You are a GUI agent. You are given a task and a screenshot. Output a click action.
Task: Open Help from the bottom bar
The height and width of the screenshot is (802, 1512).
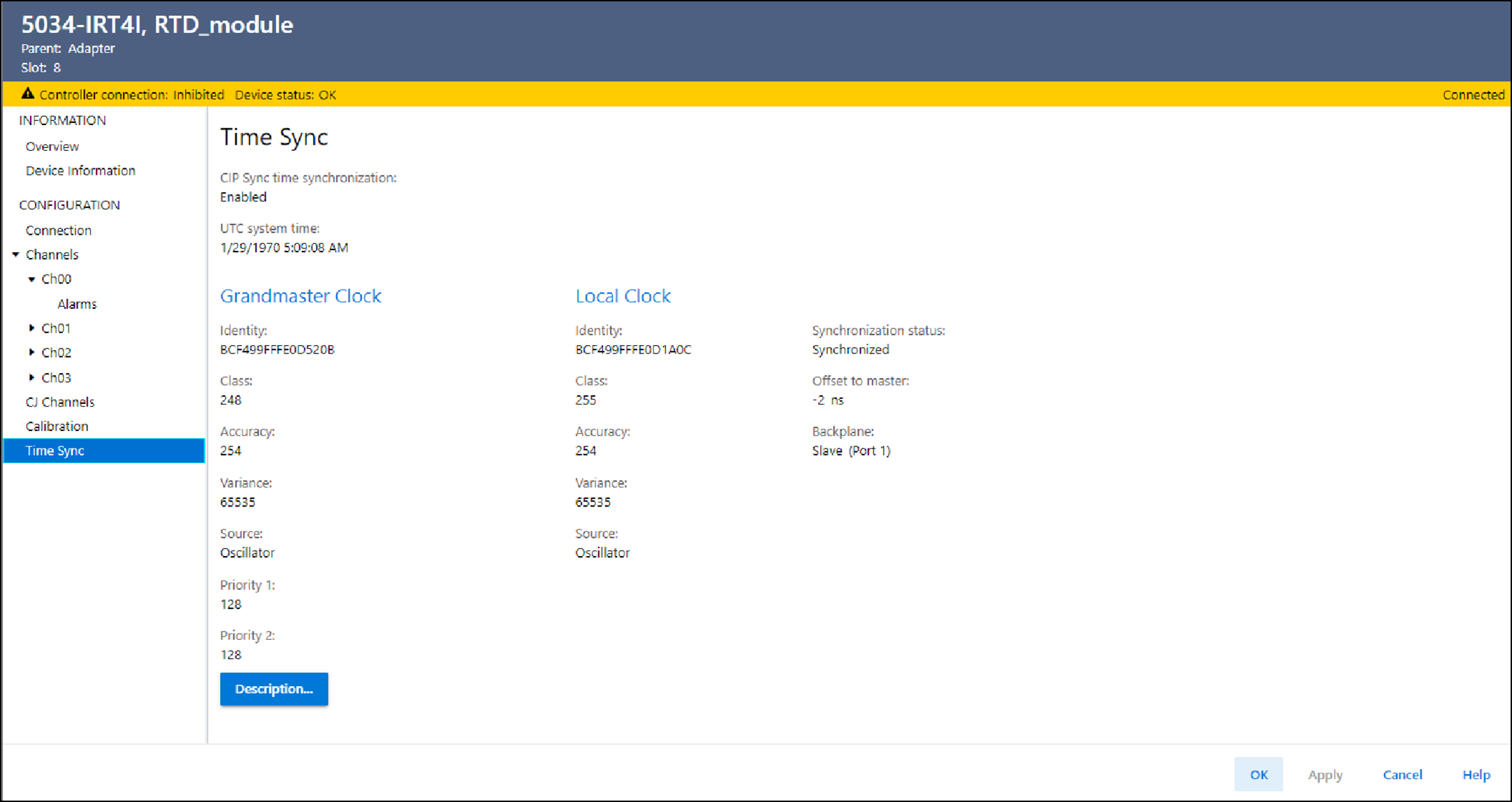click(x=1476, y=775)
